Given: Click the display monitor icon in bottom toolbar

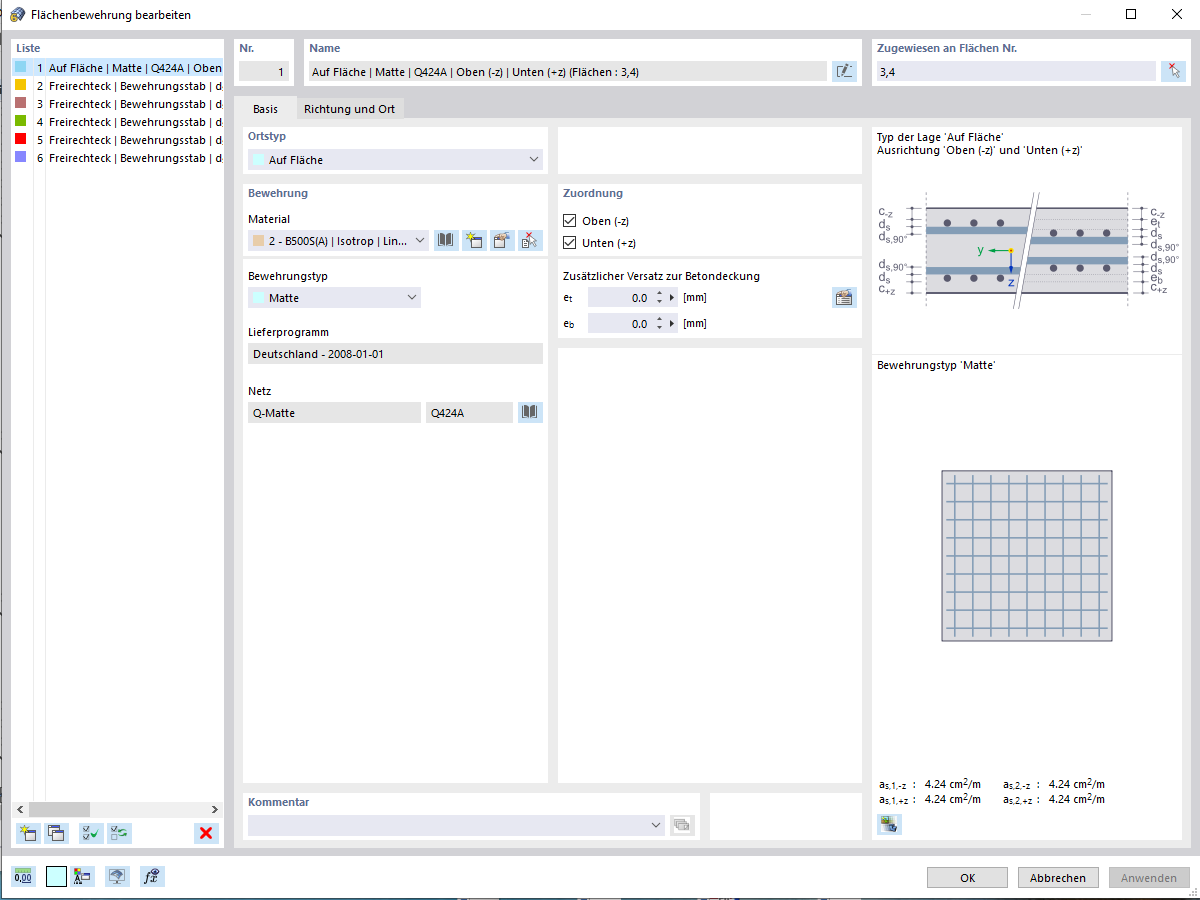Looking at the screenshot, I should (x=118, y=877).
